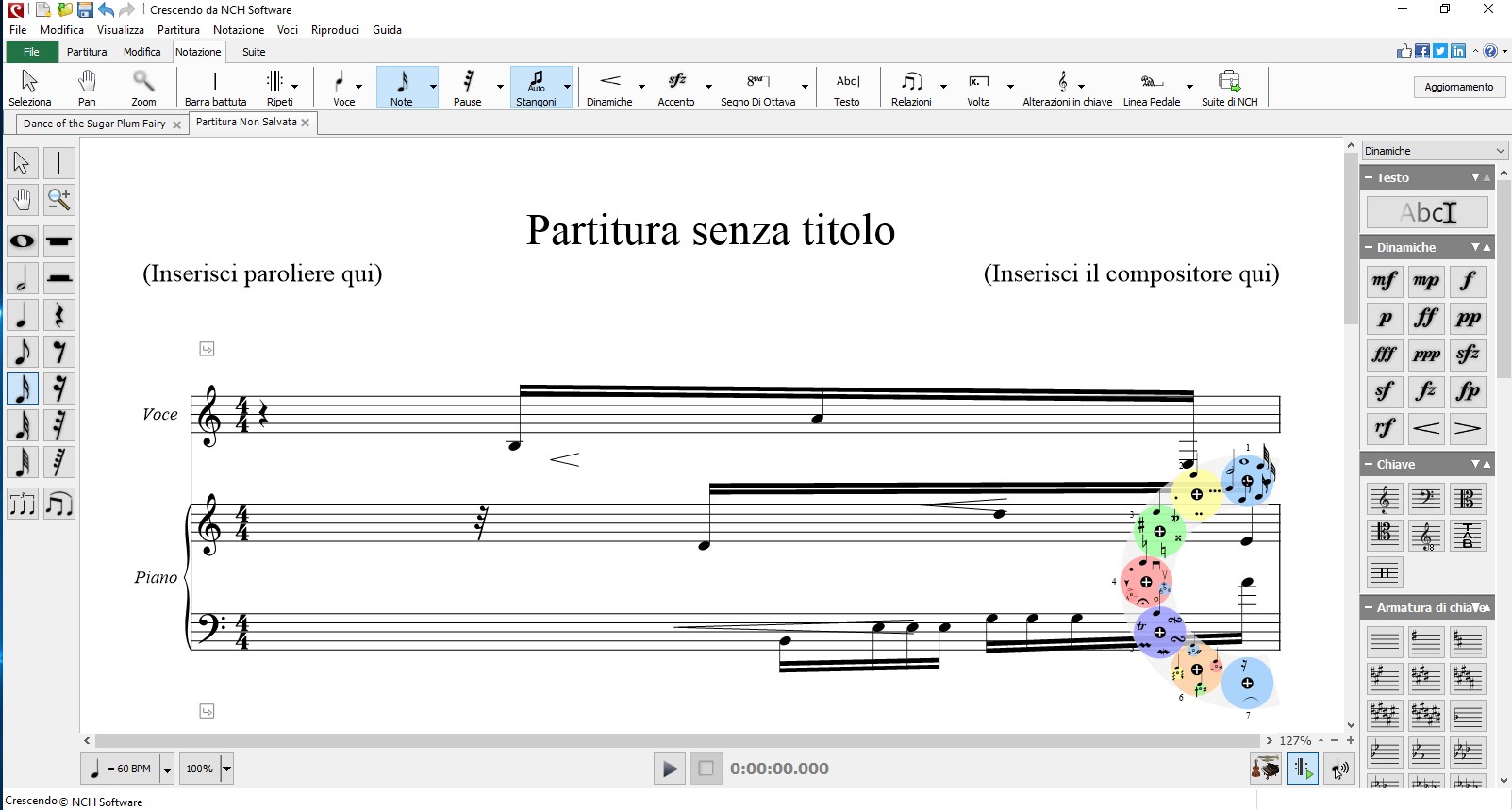Open the Riproduci menu
Viewport: 1512px width, 810px height.
click(x=335, y=30)
